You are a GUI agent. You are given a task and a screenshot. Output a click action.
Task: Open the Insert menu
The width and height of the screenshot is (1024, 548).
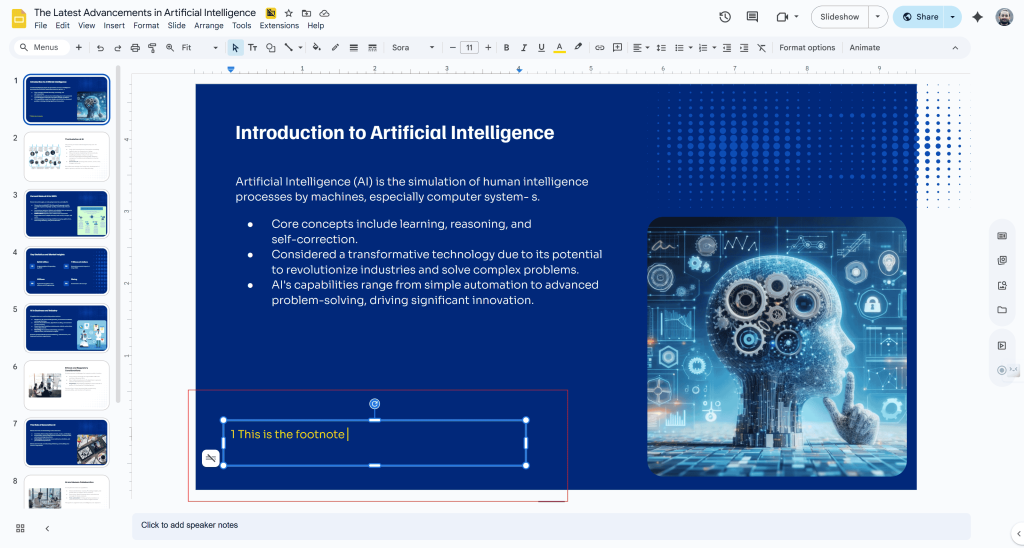[x=114, y=25]
